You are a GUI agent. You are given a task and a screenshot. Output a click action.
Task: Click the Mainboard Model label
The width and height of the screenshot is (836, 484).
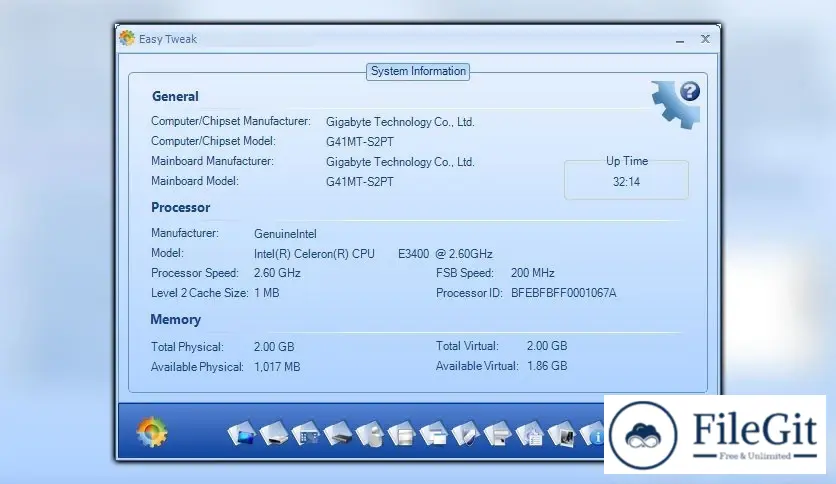pos(195,181)
